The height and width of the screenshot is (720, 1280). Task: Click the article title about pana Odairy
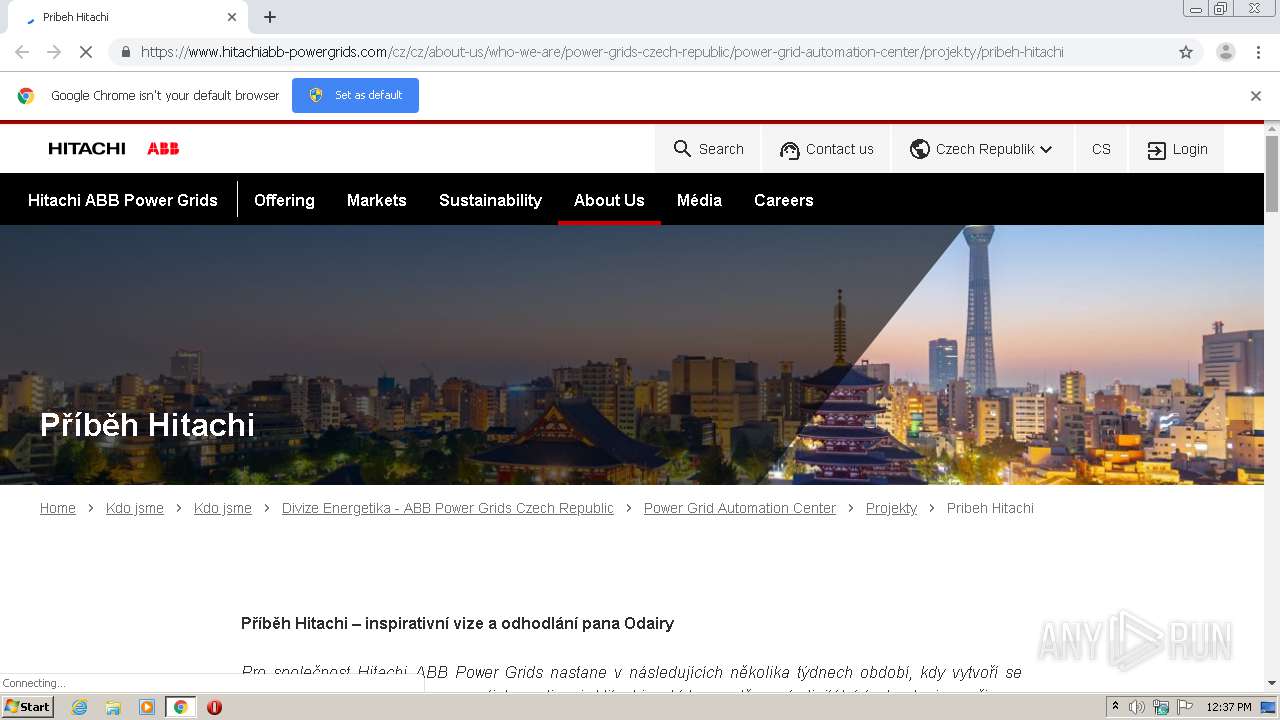coord(457,623)
